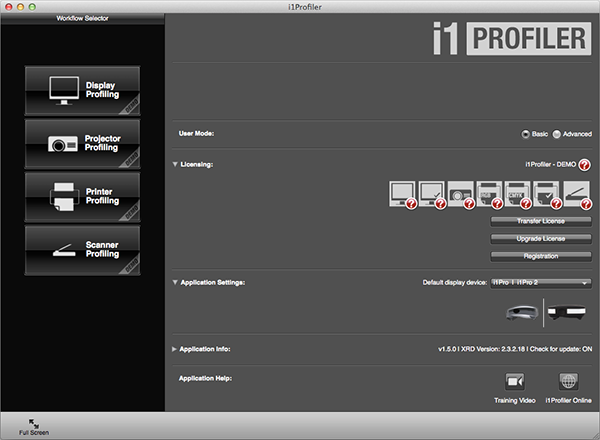This screenshot has height=440, width=600.
Task: Toggle Full Screen mode
Action: point(34,427)
